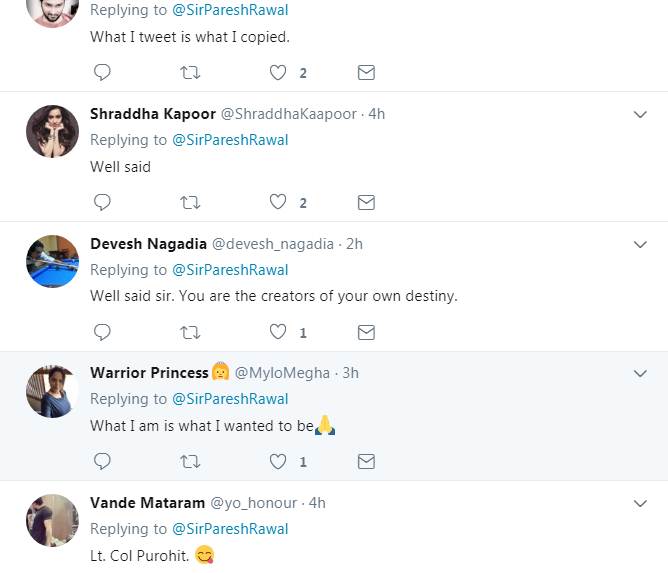Click the @MyloMegha handle
Image resolution: width=668 pixels, height=573 pixels.
282,373
